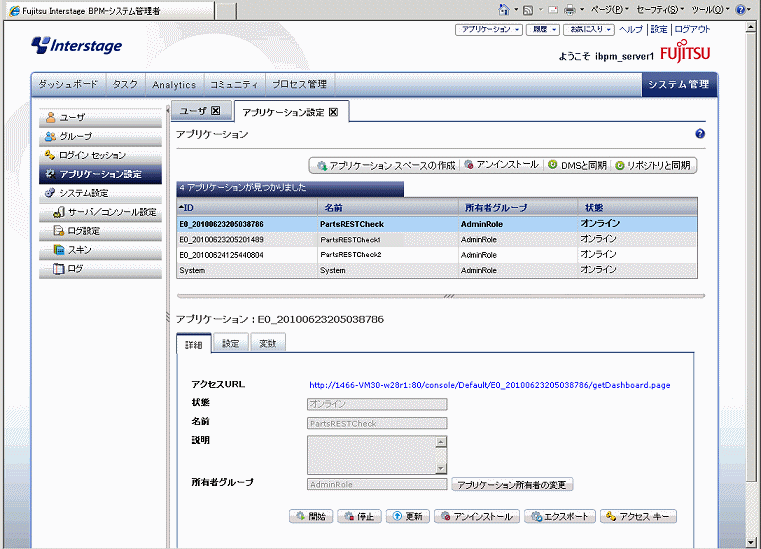Open the システム管理 main tab
761x549 pixels.
[679, 84]
